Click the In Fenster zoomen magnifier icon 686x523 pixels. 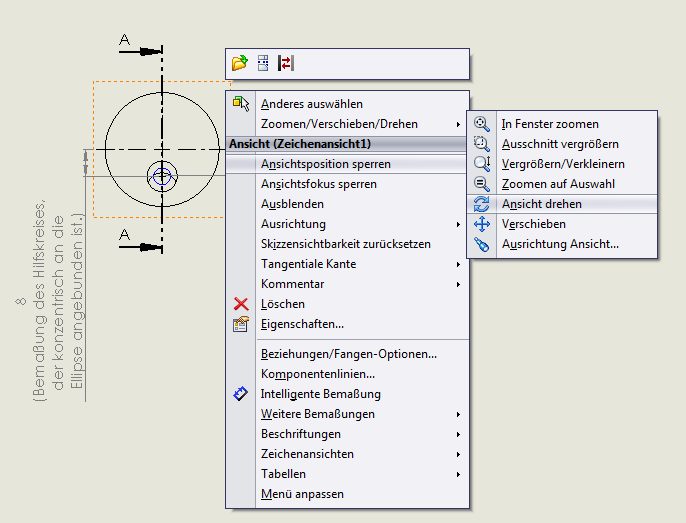(482, 124)
